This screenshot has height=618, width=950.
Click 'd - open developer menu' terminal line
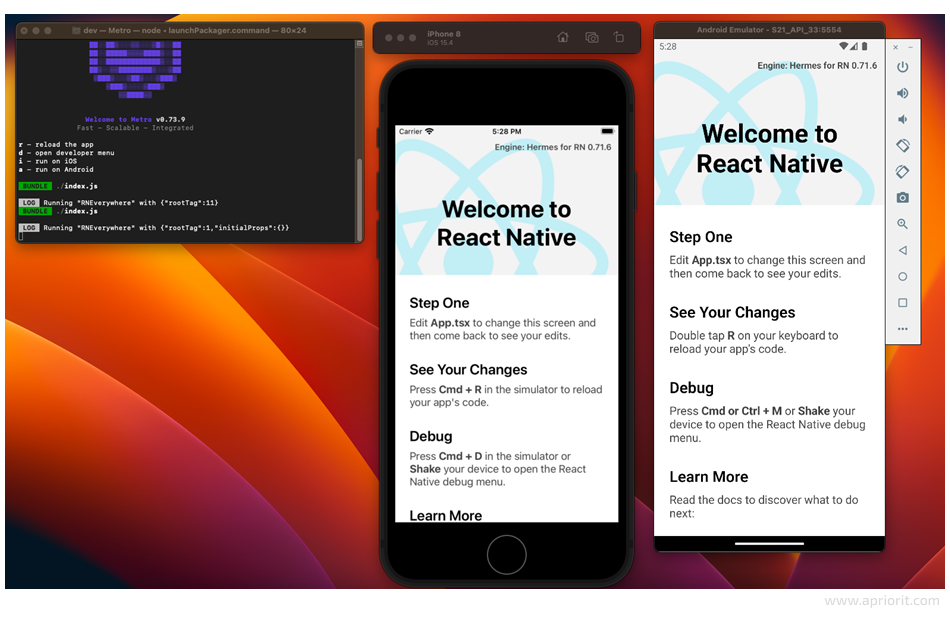click(x=67, y=153)
